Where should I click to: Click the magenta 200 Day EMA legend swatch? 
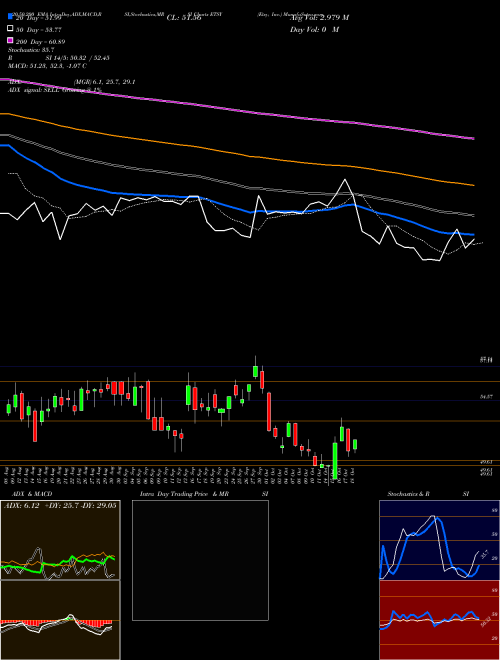[10, 41]
